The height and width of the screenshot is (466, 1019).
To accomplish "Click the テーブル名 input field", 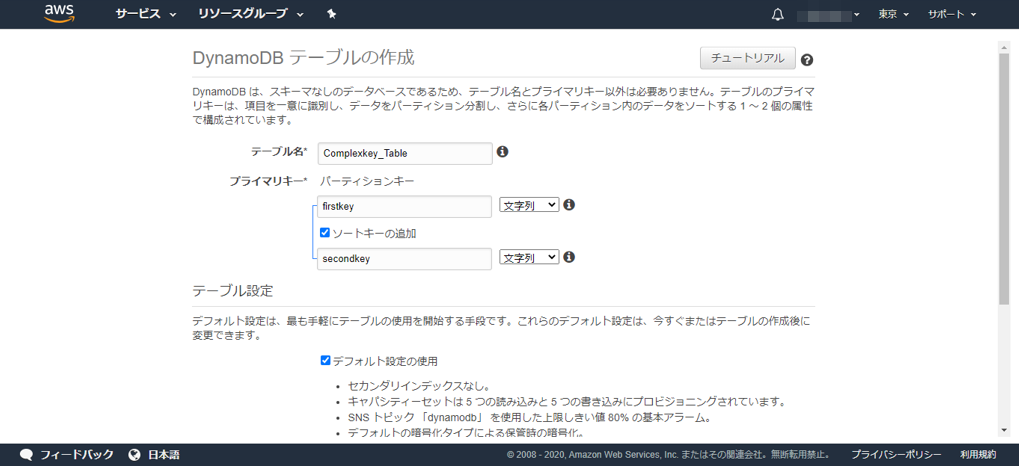I will pos(405,153).
